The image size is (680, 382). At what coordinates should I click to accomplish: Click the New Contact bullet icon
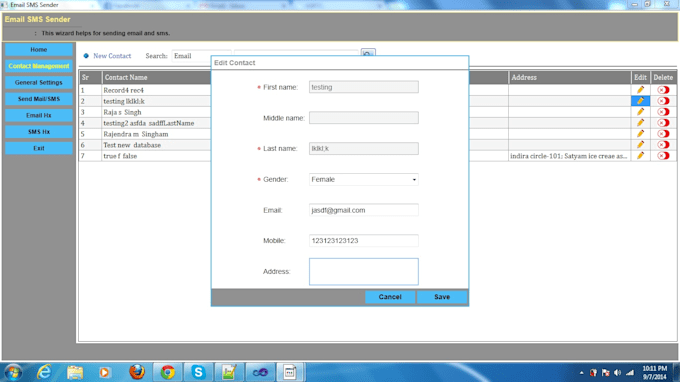pos(86,56)
